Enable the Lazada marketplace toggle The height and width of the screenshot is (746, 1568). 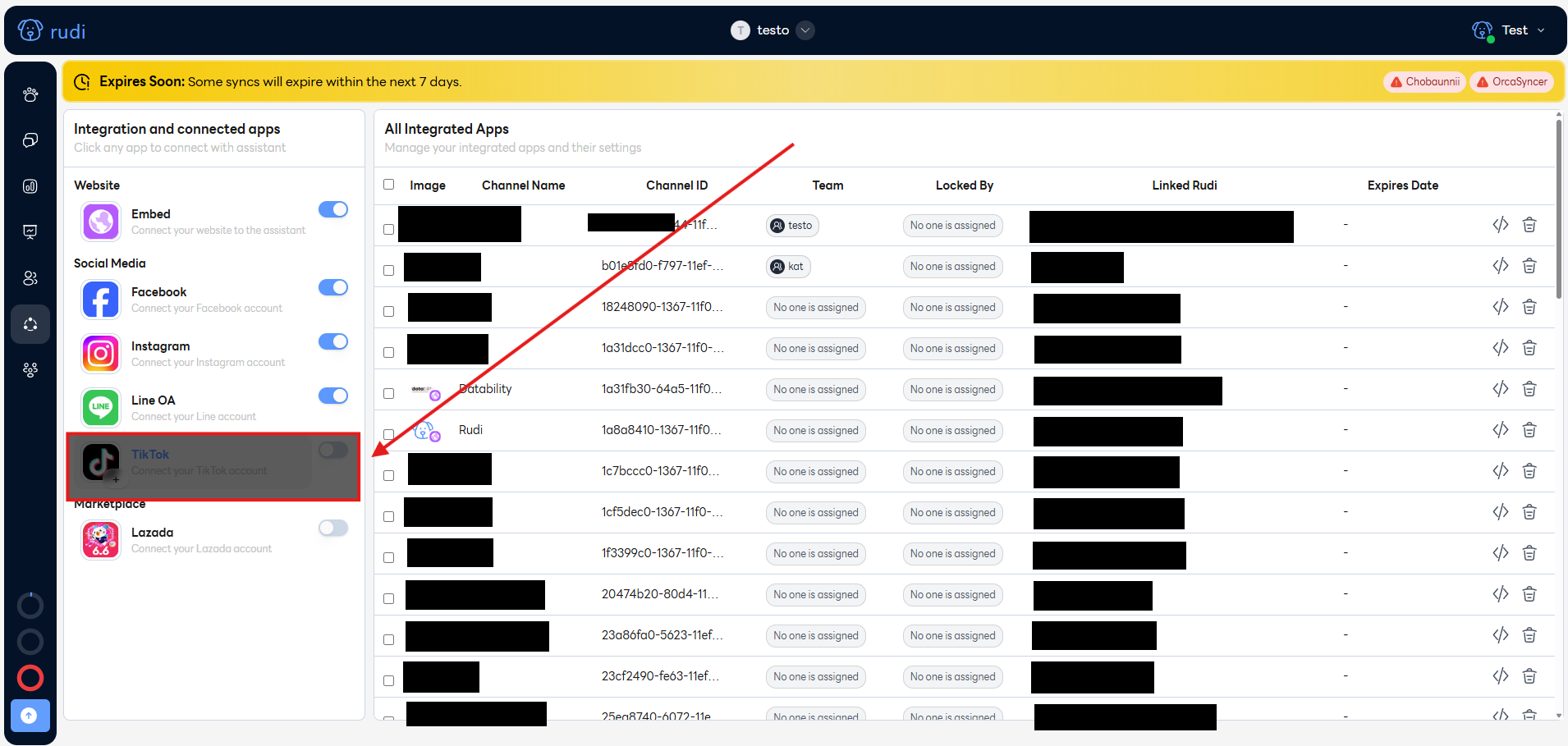(x=333, y=528)
